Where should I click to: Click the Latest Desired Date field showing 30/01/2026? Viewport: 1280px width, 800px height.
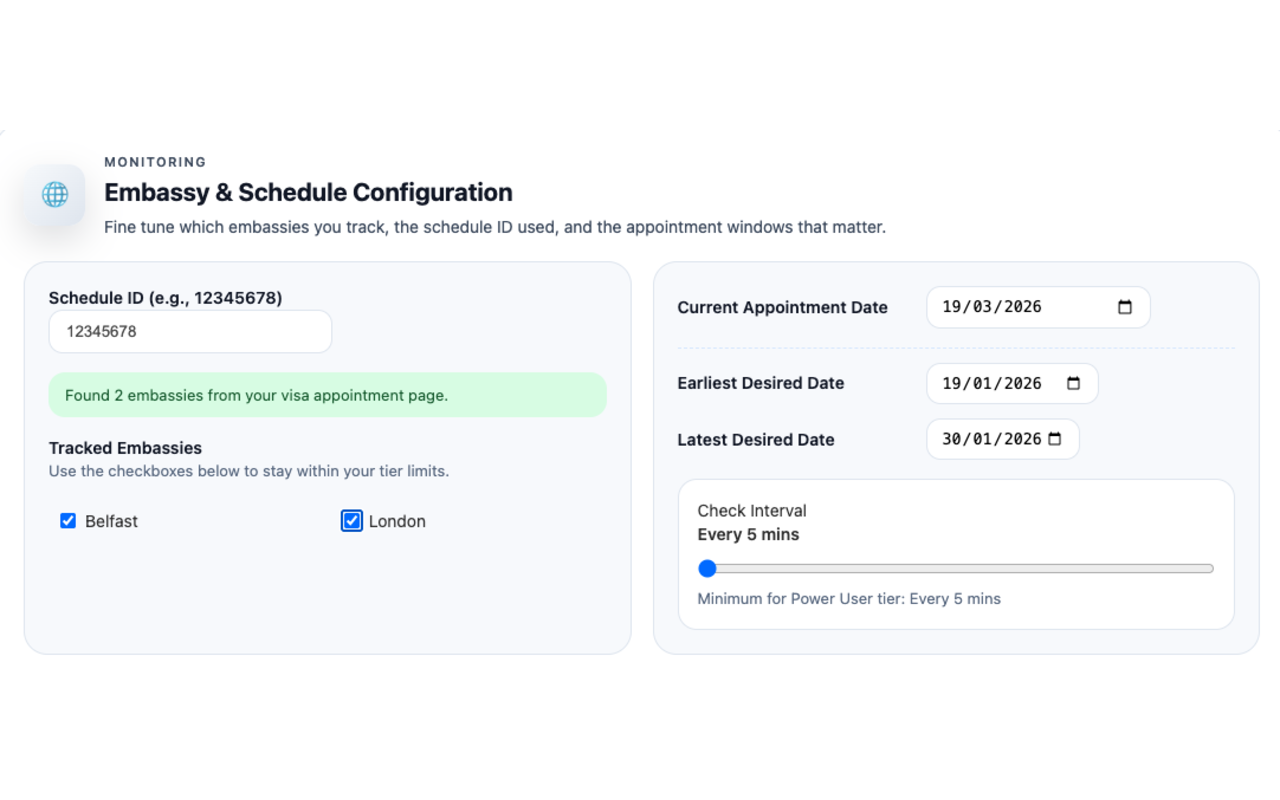990,439
